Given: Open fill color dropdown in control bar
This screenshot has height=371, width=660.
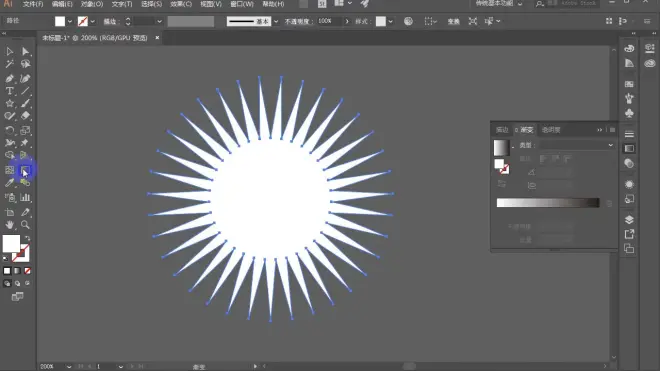Looking at the screenshot, I should coord(70,21).
